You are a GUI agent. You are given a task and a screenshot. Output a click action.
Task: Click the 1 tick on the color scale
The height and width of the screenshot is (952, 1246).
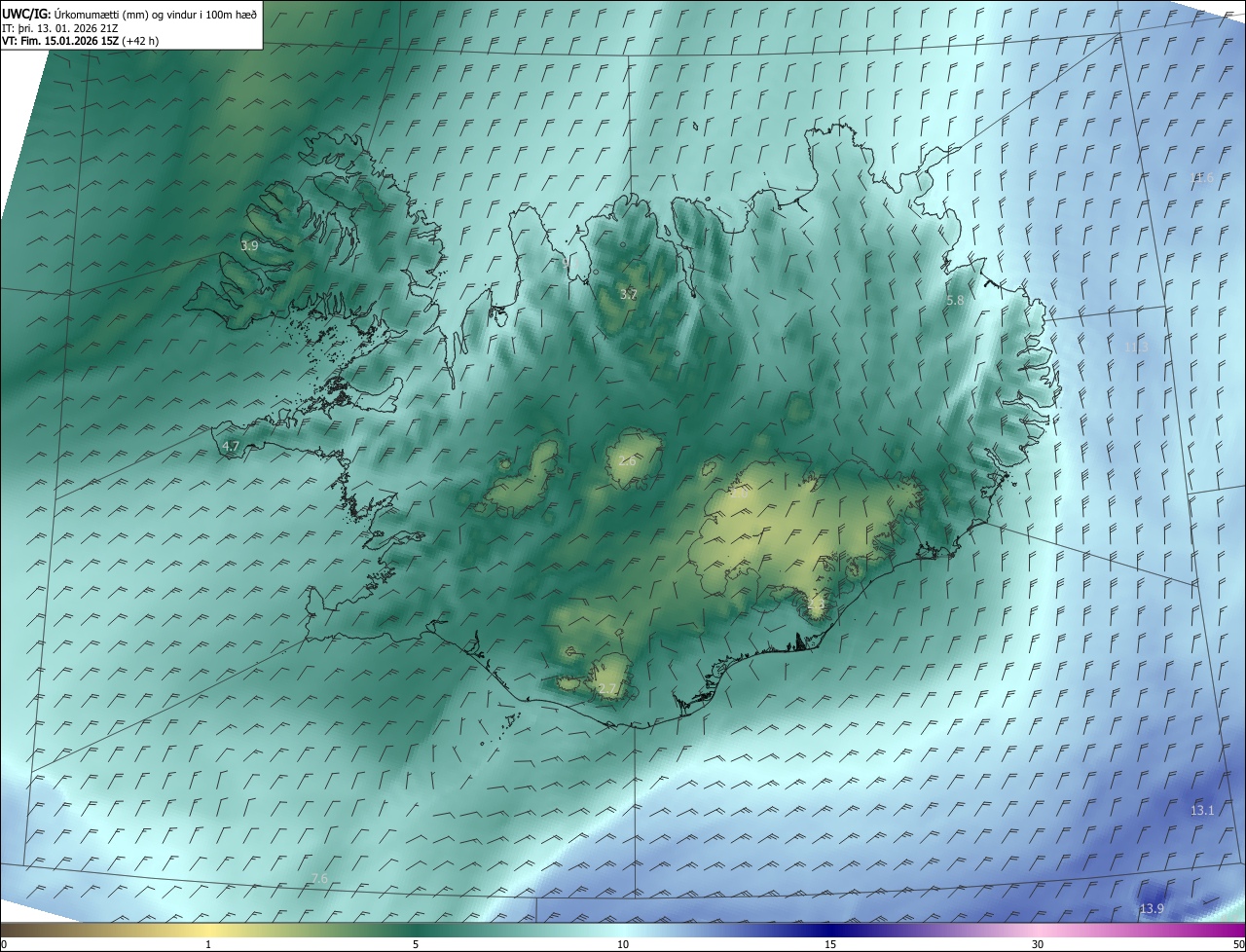click(208, 944)
